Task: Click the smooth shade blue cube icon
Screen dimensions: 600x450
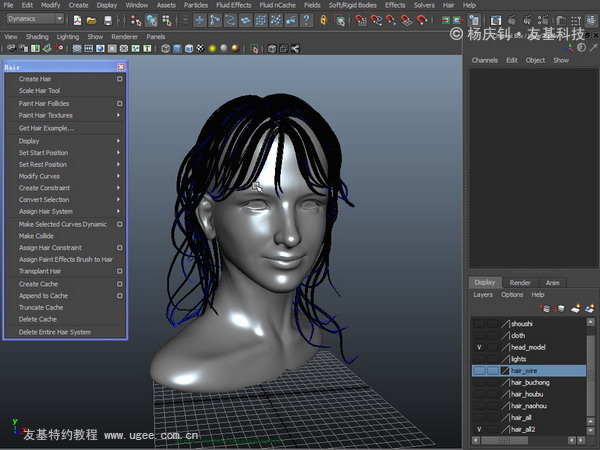Action: point(177,49)
